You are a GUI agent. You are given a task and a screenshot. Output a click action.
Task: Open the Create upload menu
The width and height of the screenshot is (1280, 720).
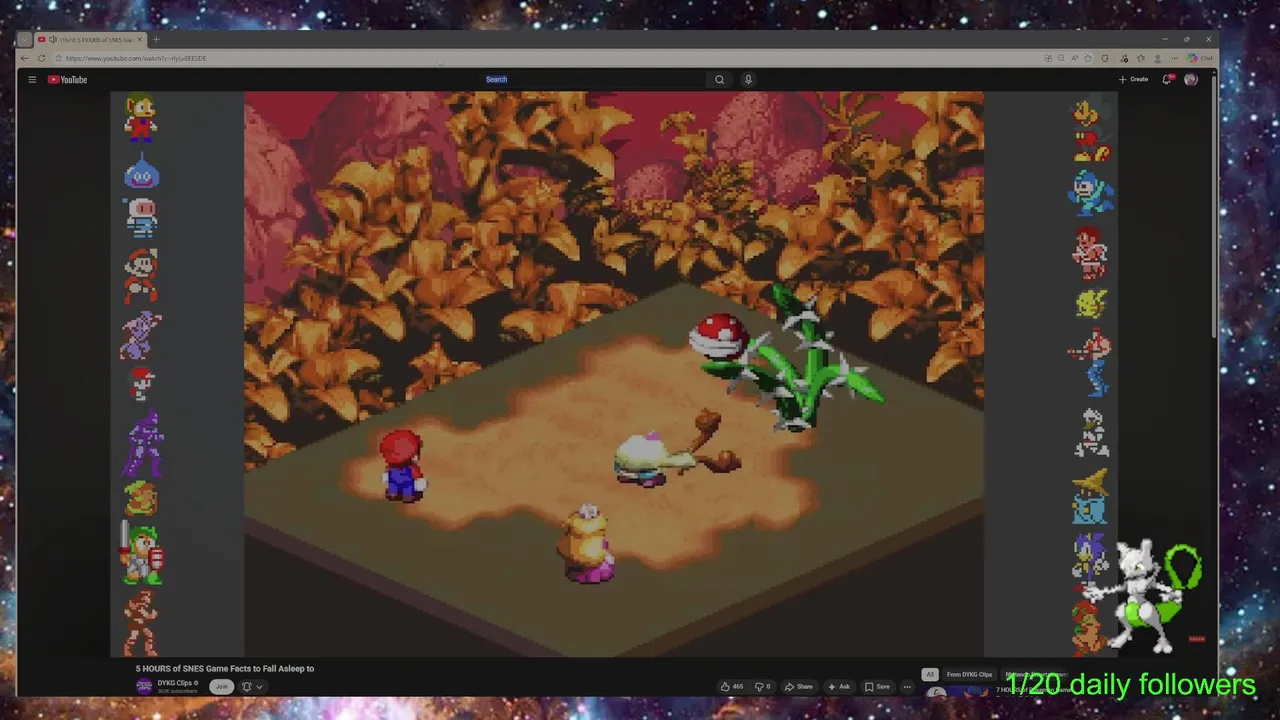1134,79
